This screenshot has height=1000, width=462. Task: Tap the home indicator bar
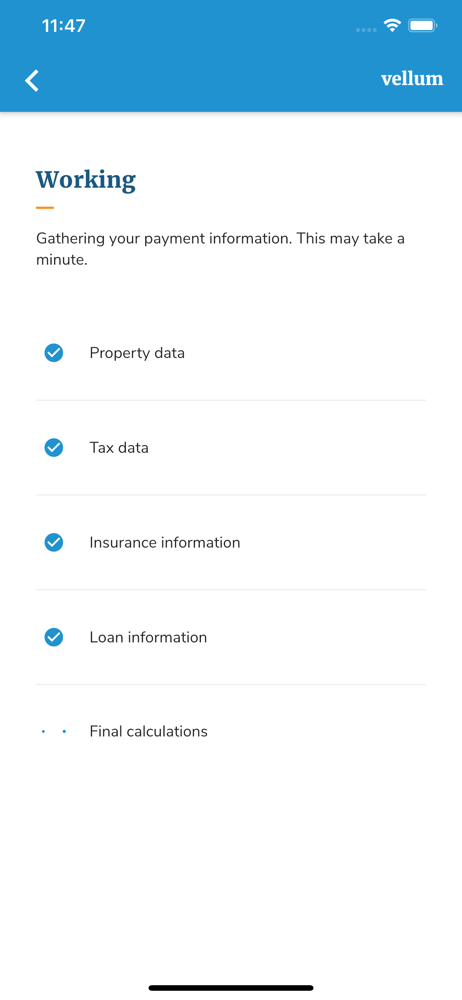pyautogui.click(x=231, y=988)
